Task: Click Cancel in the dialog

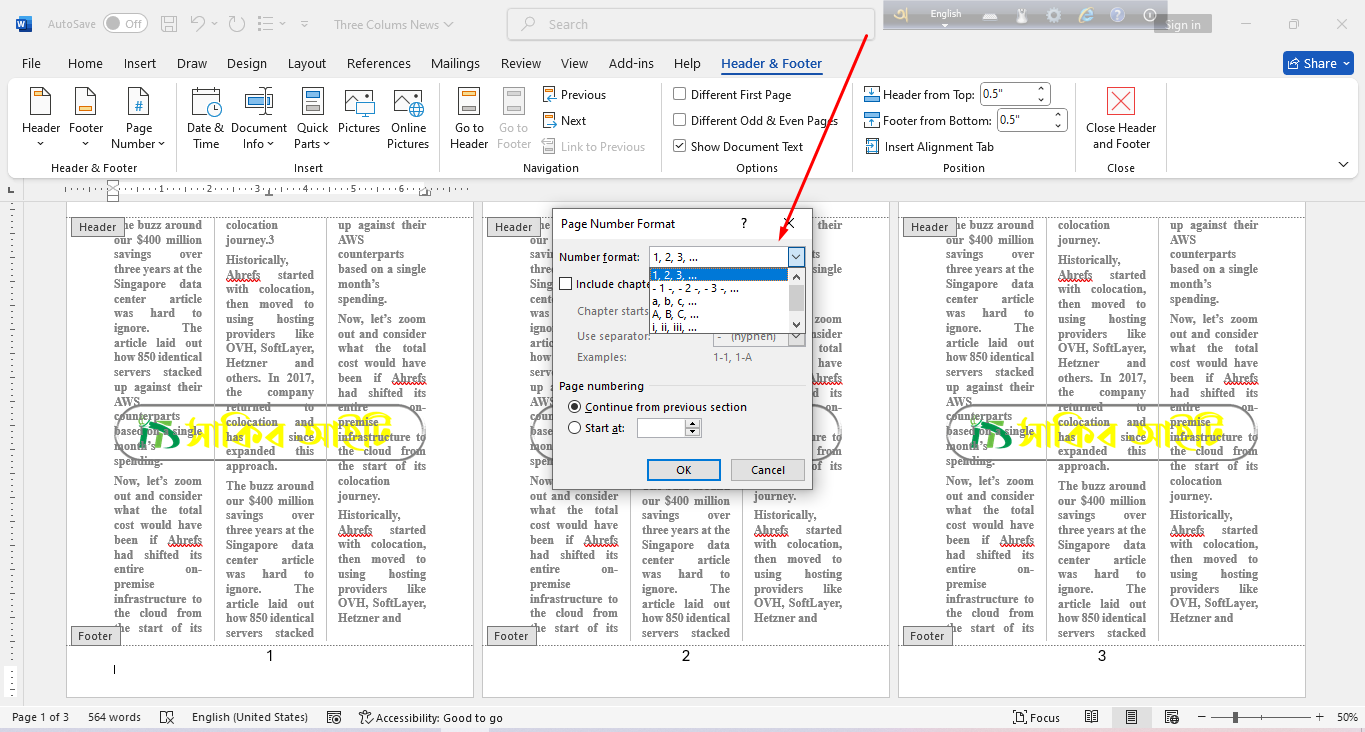Action: (768, 470)
